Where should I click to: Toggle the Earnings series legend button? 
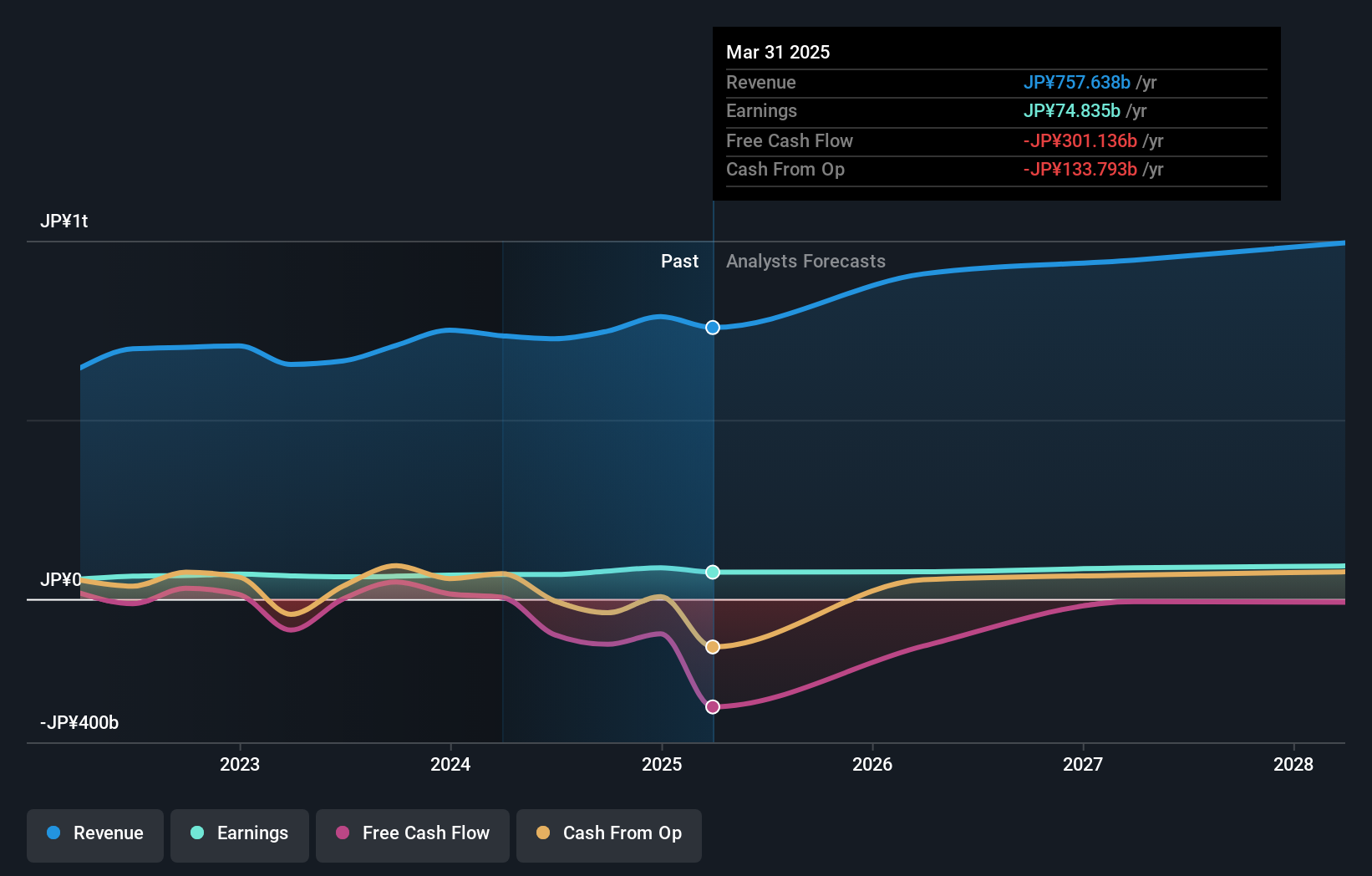point(240,835)
